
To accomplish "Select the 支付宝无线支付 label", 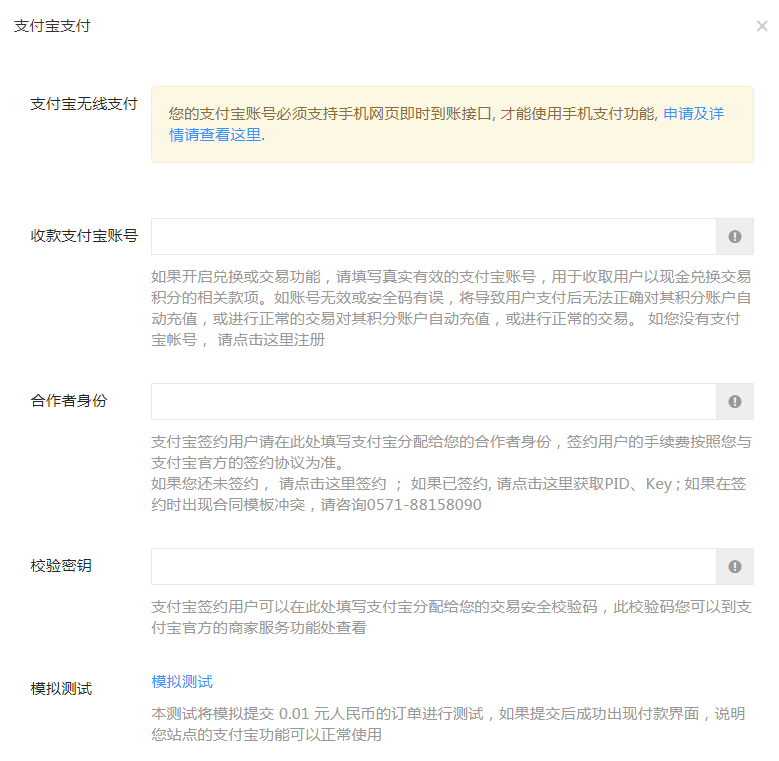I will [x=84, y=104].
